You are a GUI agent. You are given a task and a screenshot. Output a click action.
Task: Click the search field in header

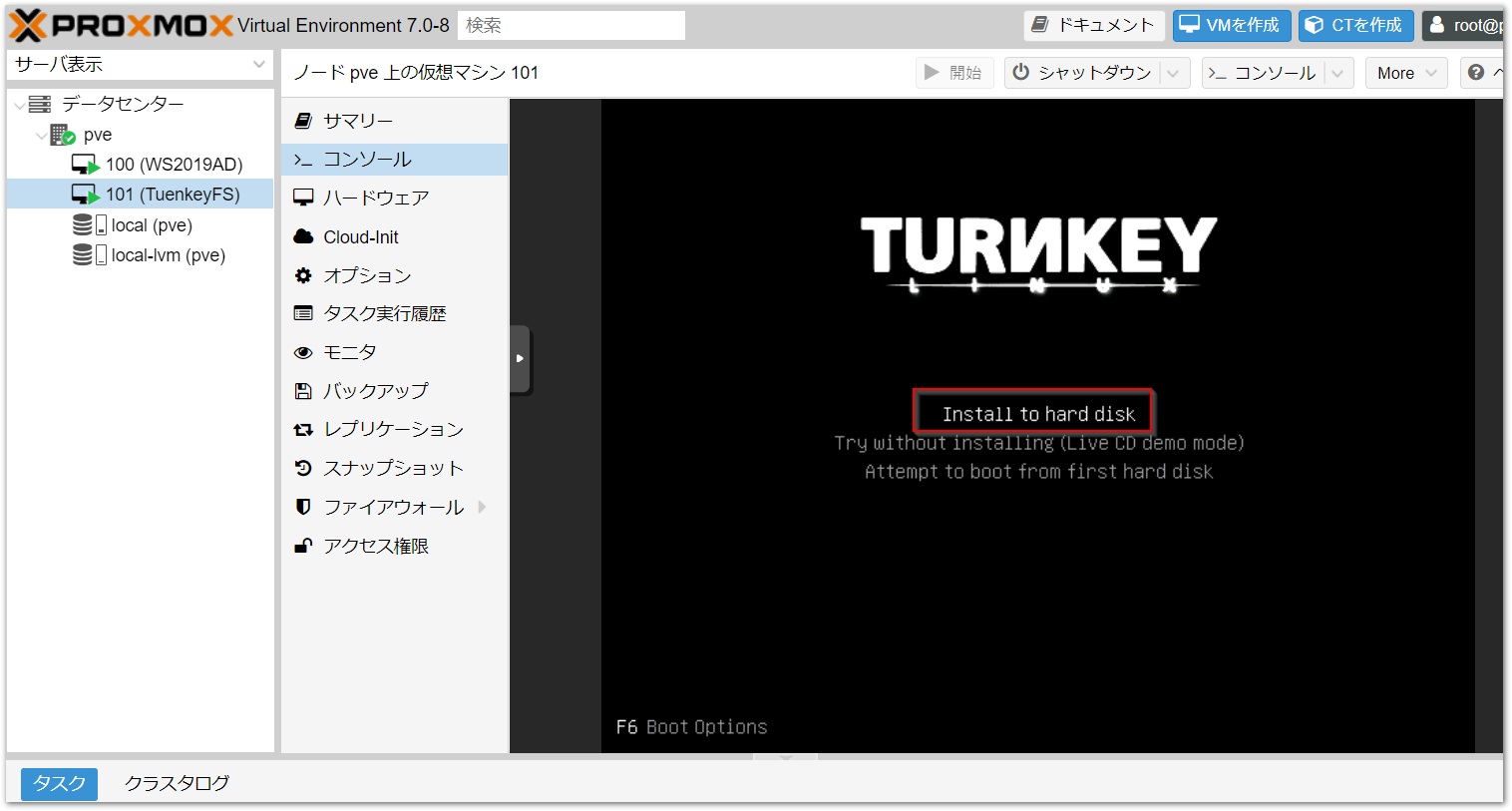pos(571,25)
